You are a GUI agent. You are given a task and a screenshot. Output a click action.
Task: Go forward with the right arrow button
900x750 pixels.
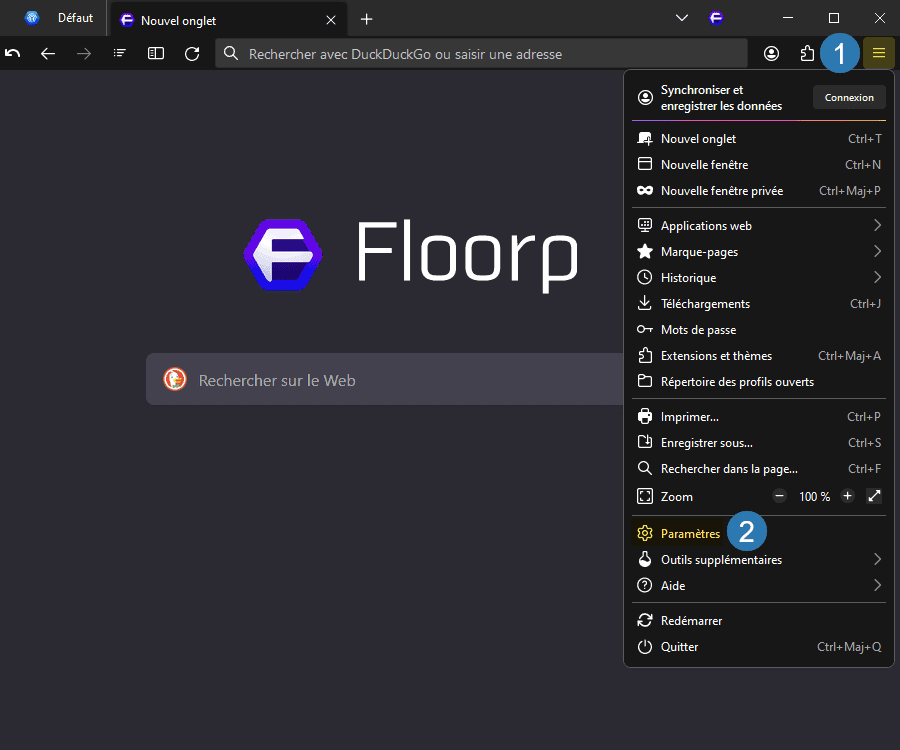click(x=84, y=53)
